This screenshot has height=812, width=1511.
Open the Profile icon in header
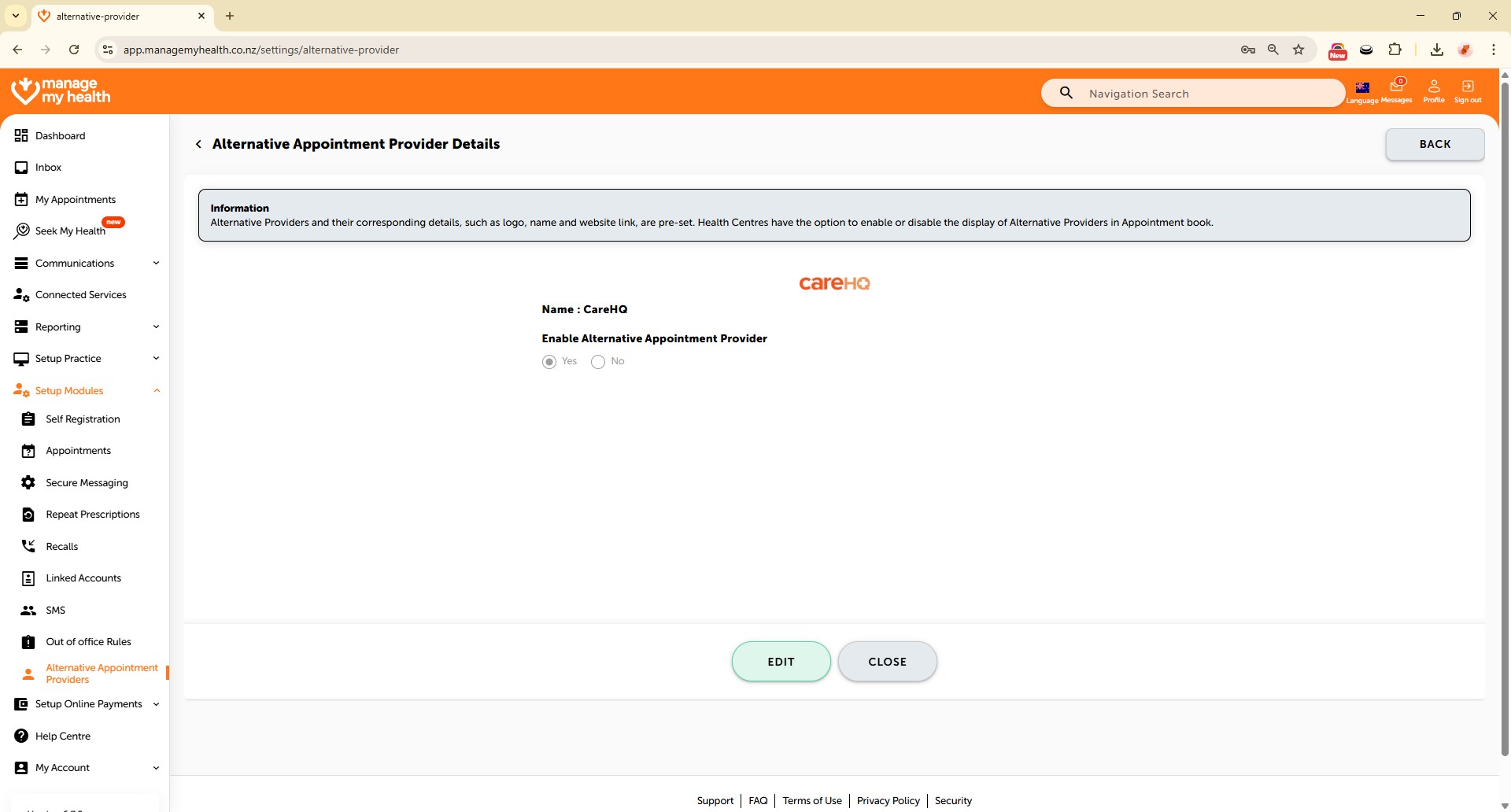click(1434, 87)
